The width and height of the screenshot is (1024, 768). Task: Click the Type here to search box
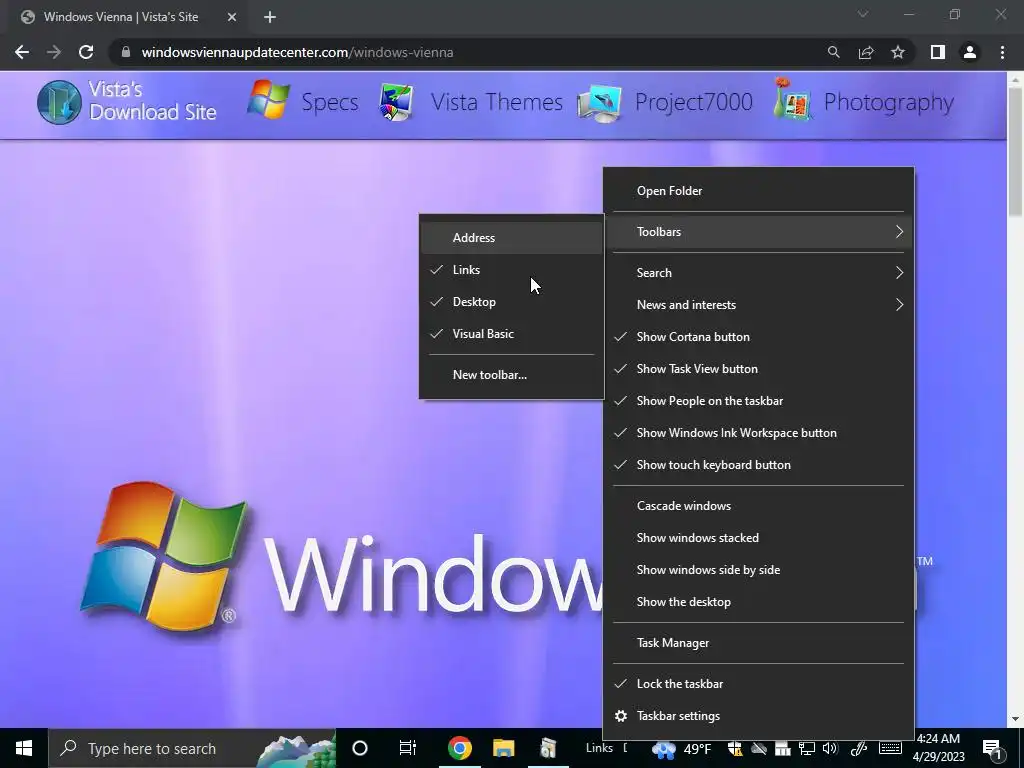[192, 748]
